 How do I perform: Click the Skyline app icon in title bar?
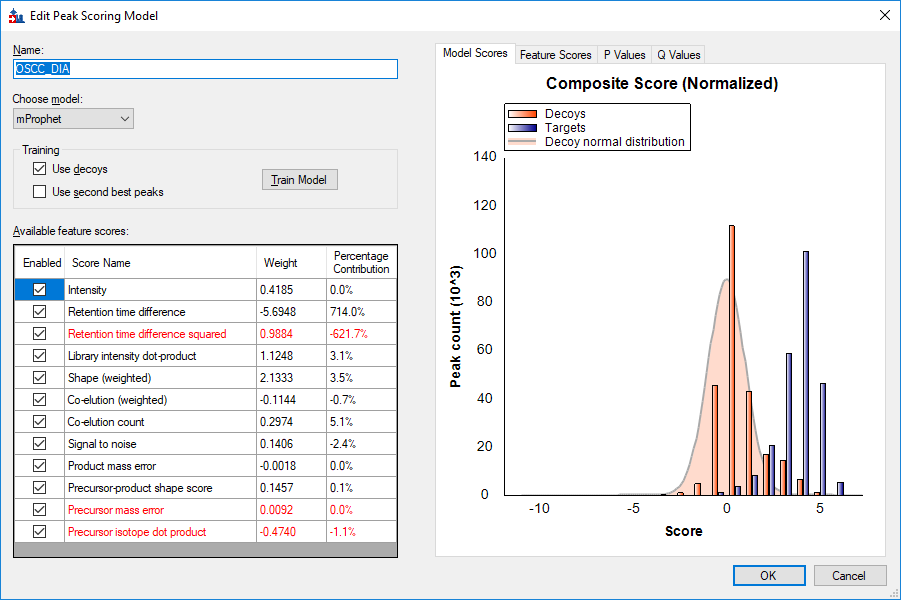[x=16, y=15]
